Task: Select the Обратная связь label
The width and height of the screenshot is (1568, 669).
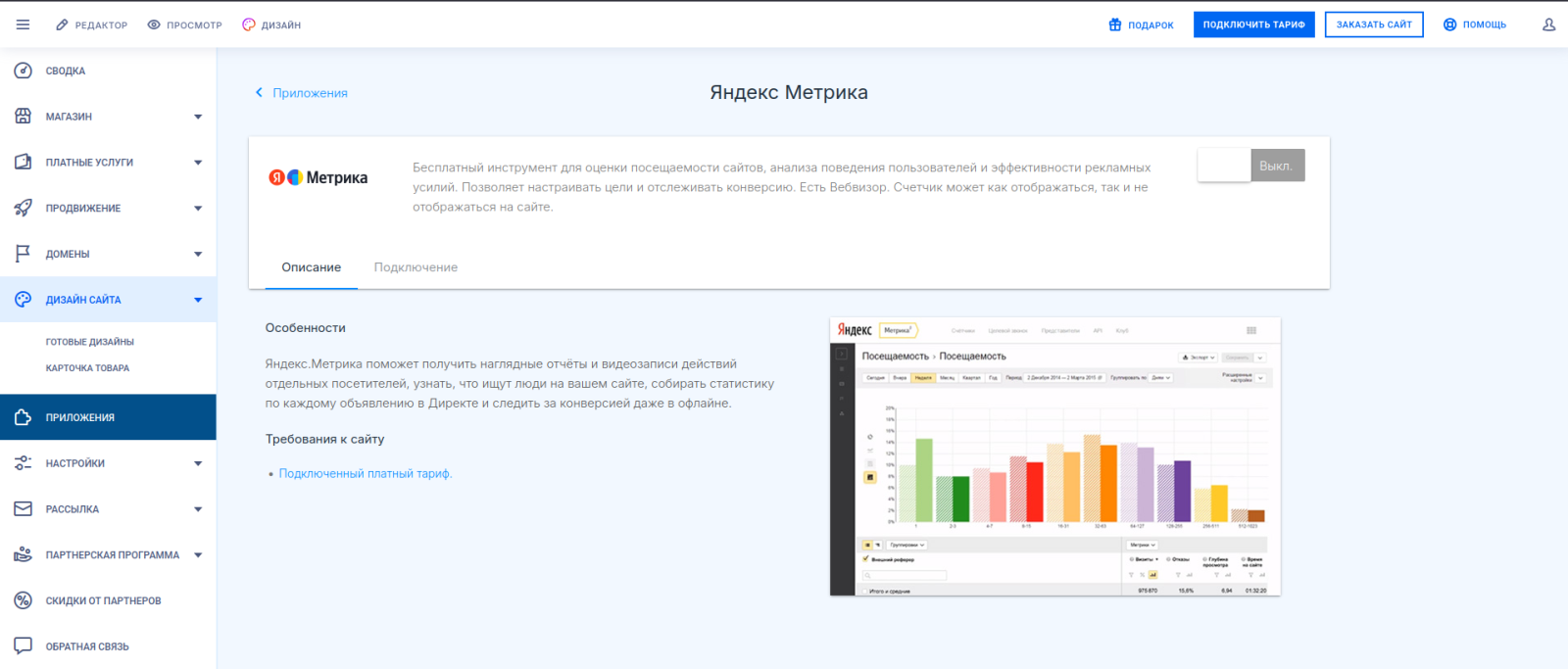Action: (87, 646)
